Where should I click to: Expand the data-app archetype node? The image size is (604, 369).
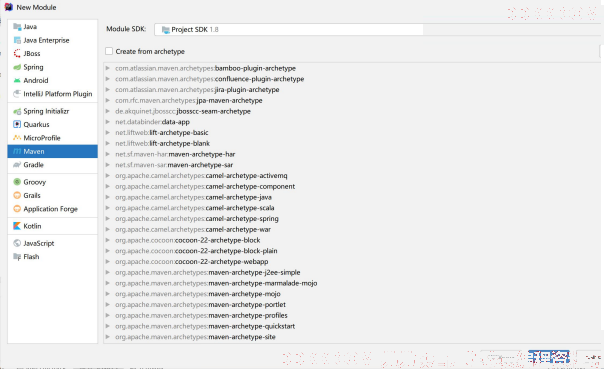click(x=108, y=122)
